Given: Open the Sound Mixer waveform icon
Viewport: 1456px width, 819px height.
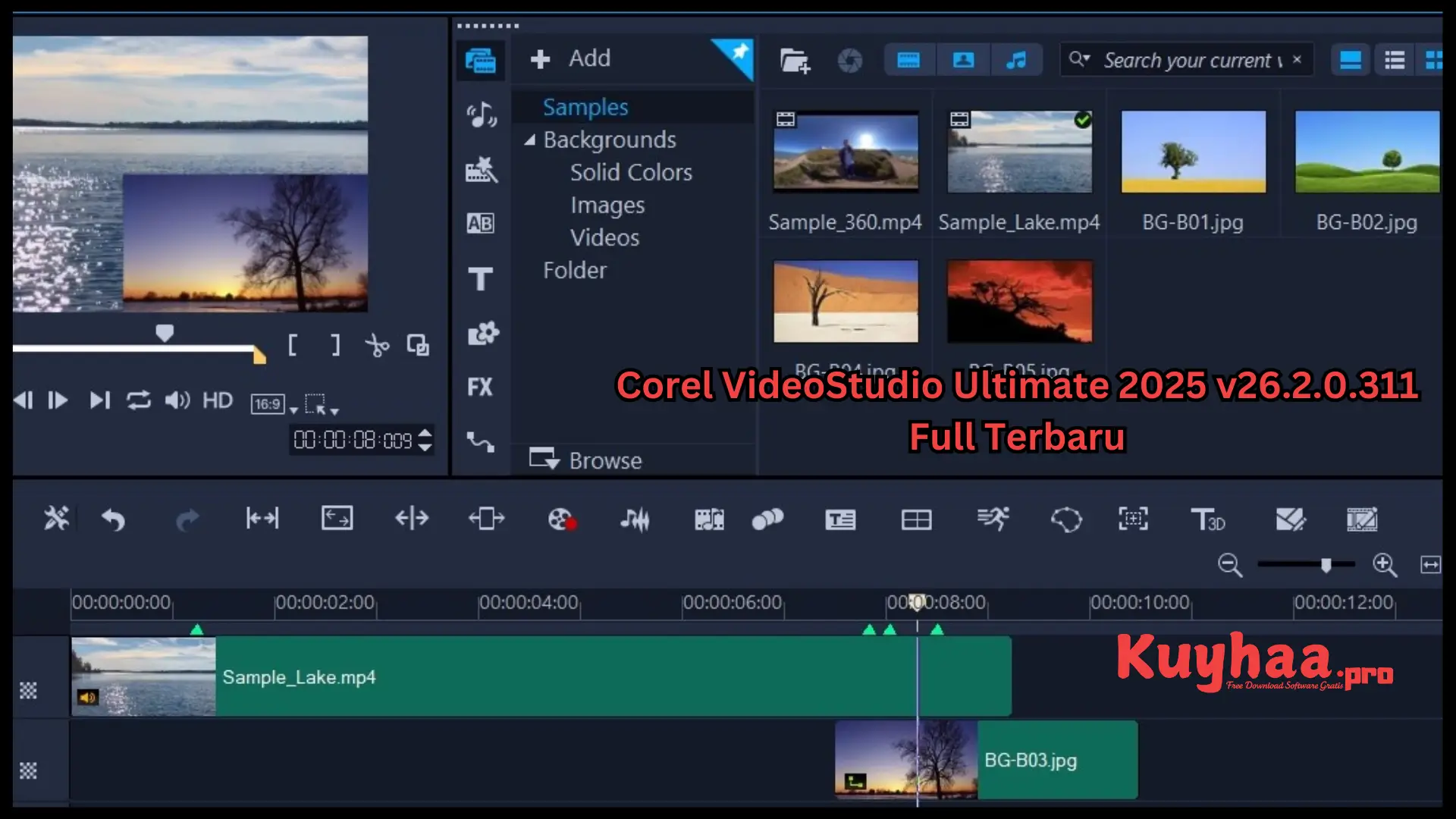Looking at the screenshot, I should click(635, 519).
